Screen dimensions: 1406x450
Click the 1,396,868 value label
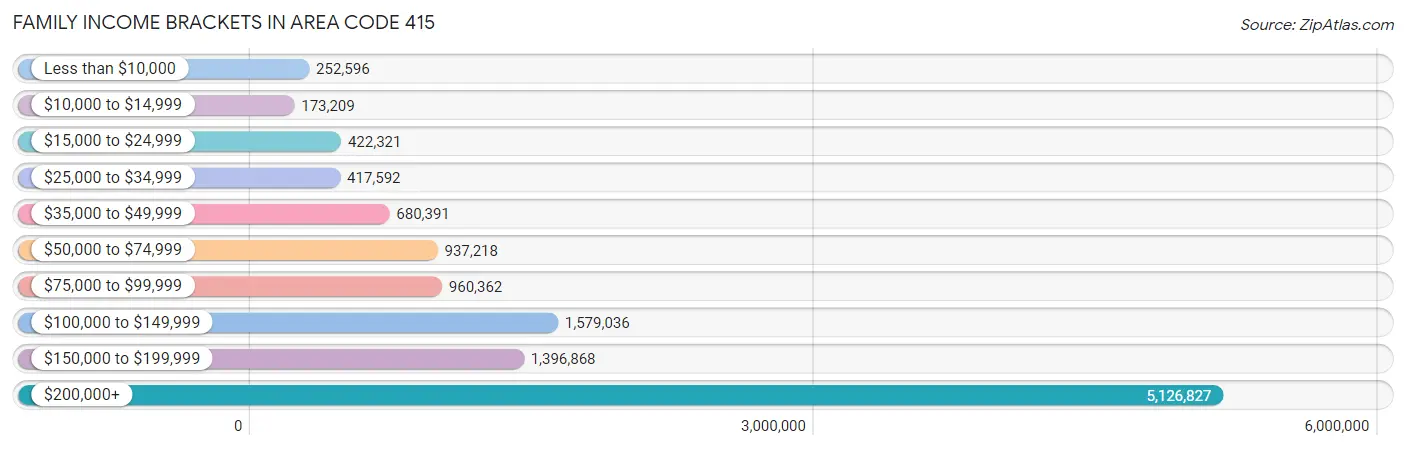click(563, 359)
